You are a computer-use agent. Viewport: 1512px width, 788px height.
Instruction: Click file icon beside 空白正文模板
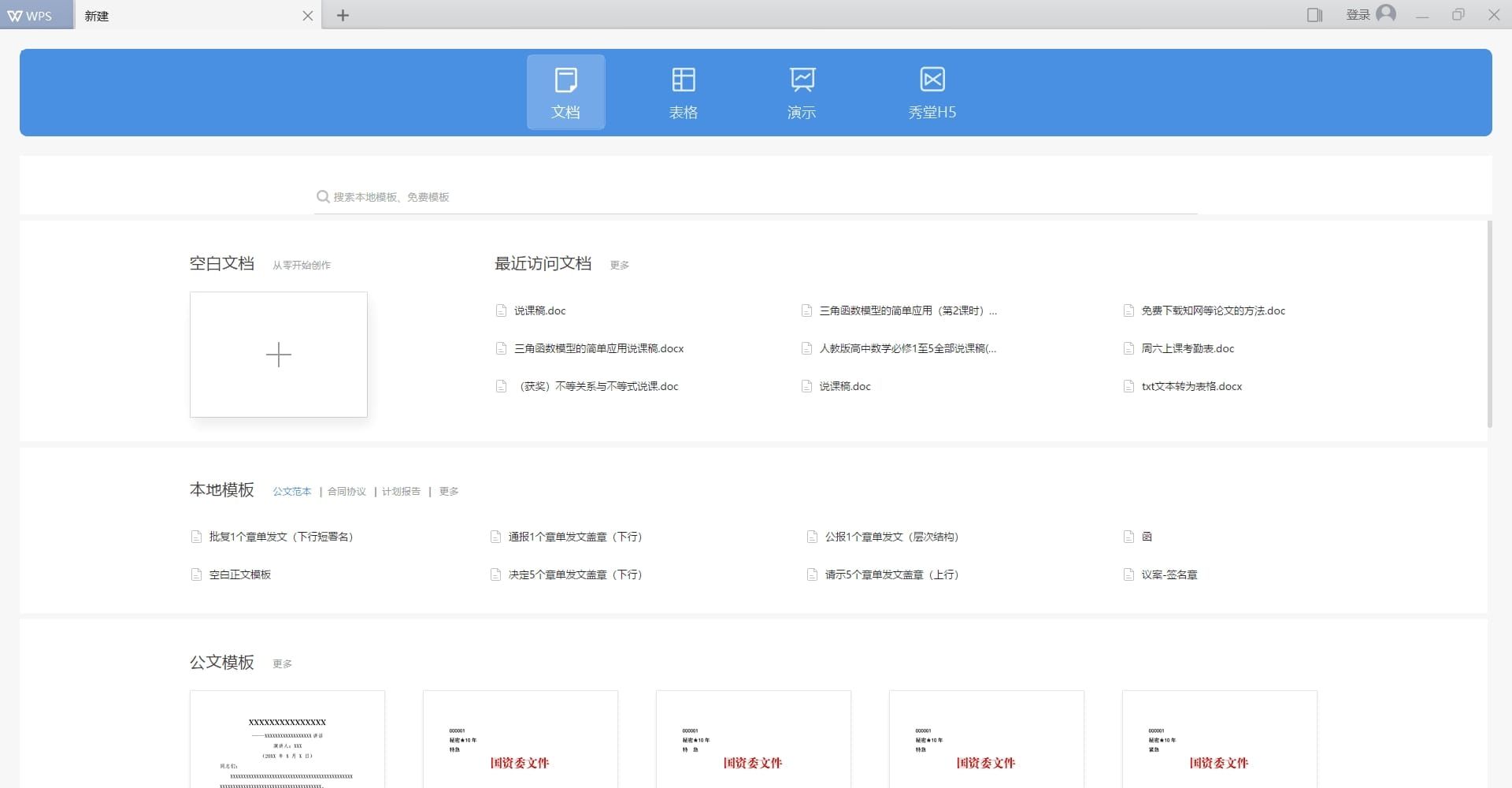point(196,574)
